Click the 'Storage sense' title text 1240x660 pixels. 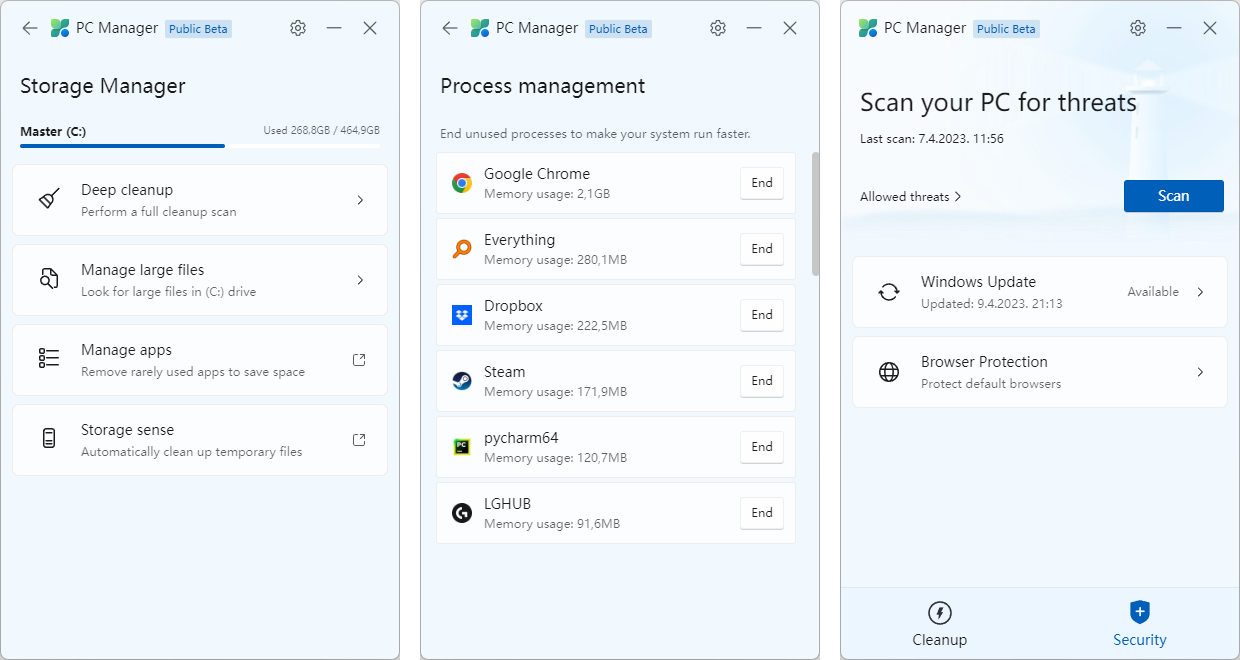pos(127,430)
